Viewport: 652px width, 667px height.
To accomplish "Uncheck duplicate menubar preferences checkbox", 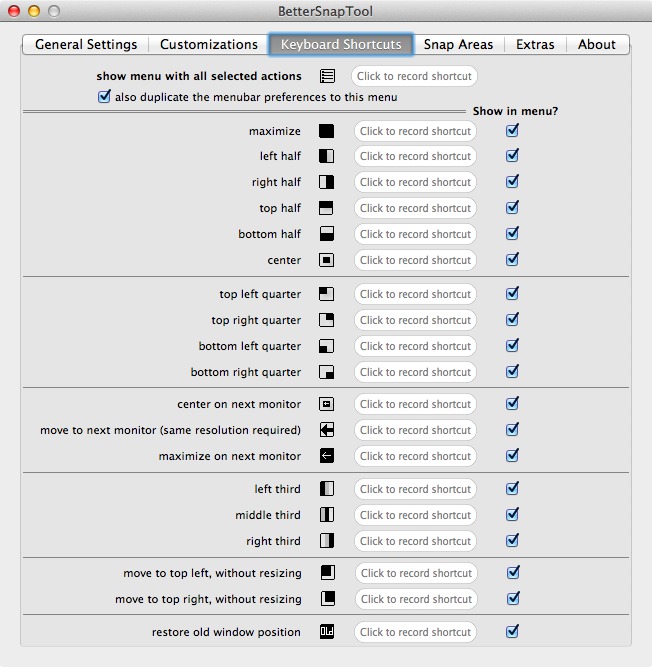I will (104, 97).
